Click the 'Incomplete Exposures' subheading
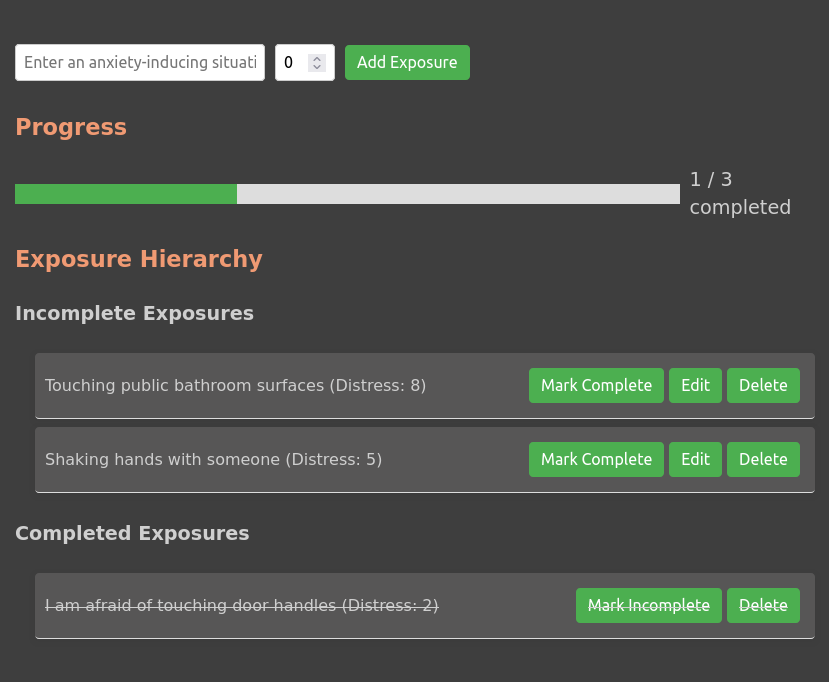The width and height of the screenshot is (829, 682). tap(134, 314)
